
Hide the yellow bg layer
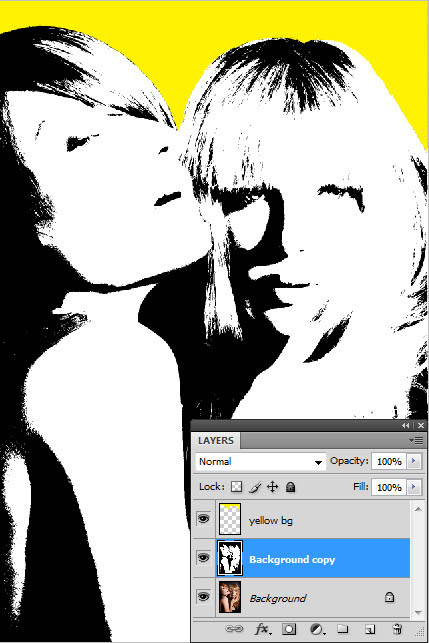tap(203, 519)
